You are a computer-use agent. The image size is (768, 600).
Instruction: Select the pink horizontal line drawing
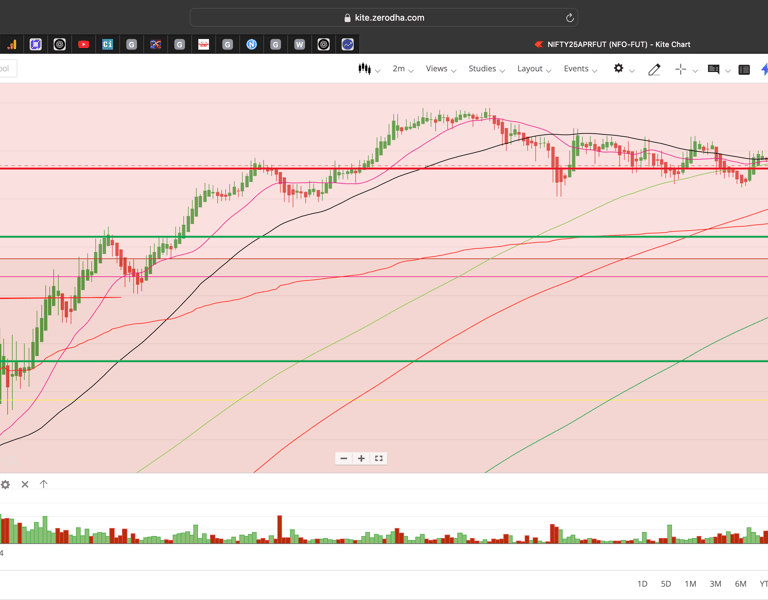coord(384,277)
